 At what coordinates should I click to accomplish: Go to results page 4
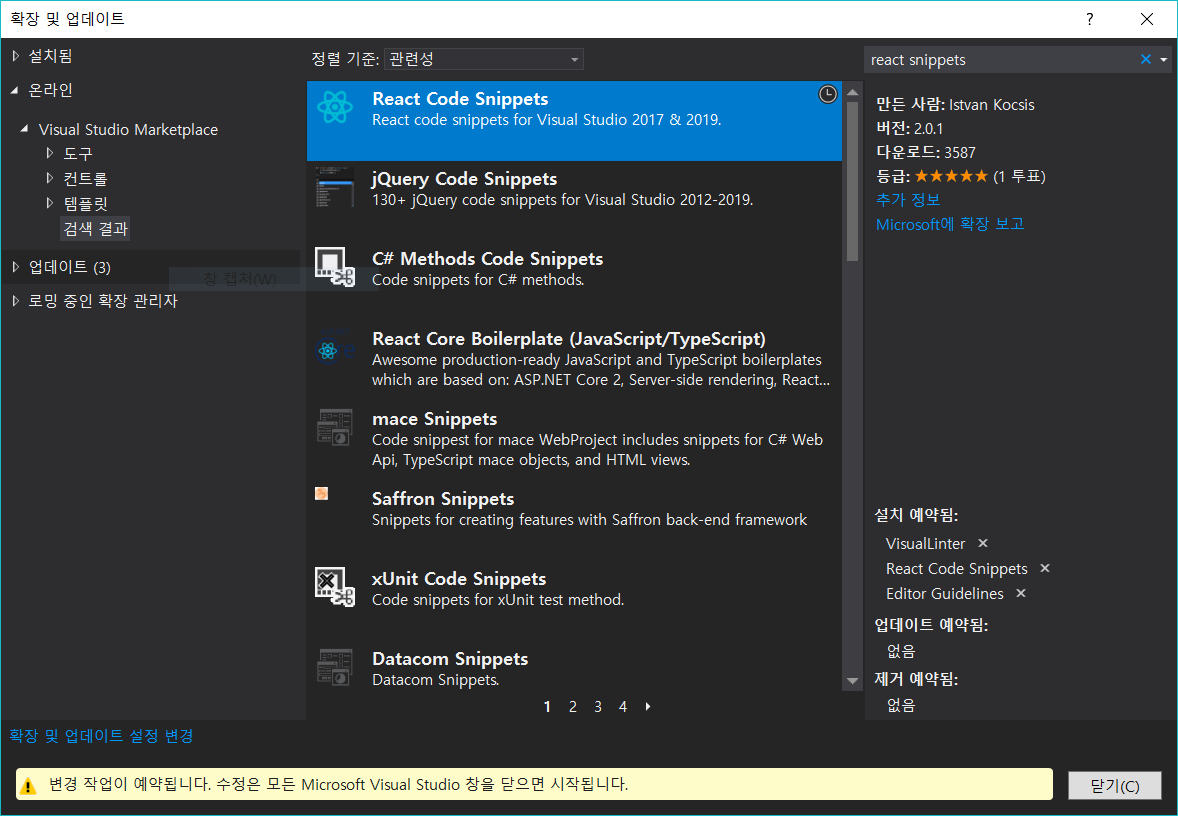tap(623, 706)
